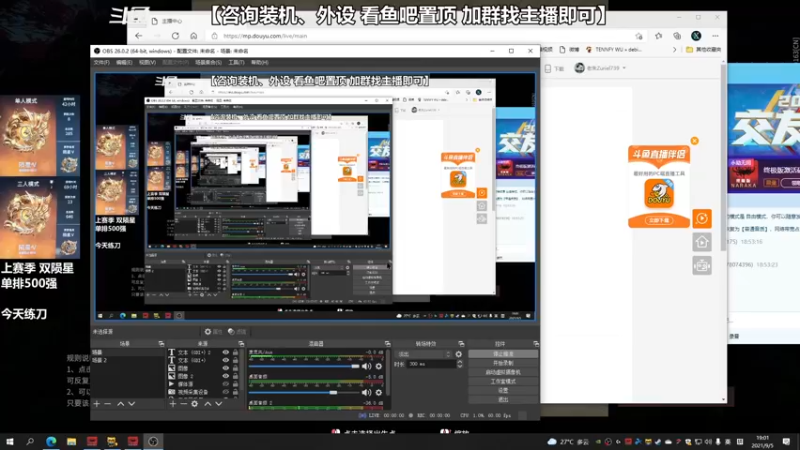The image size is (800, 450).
Task: Enable 工作室模式 in Controls
Action: (503, 381)
